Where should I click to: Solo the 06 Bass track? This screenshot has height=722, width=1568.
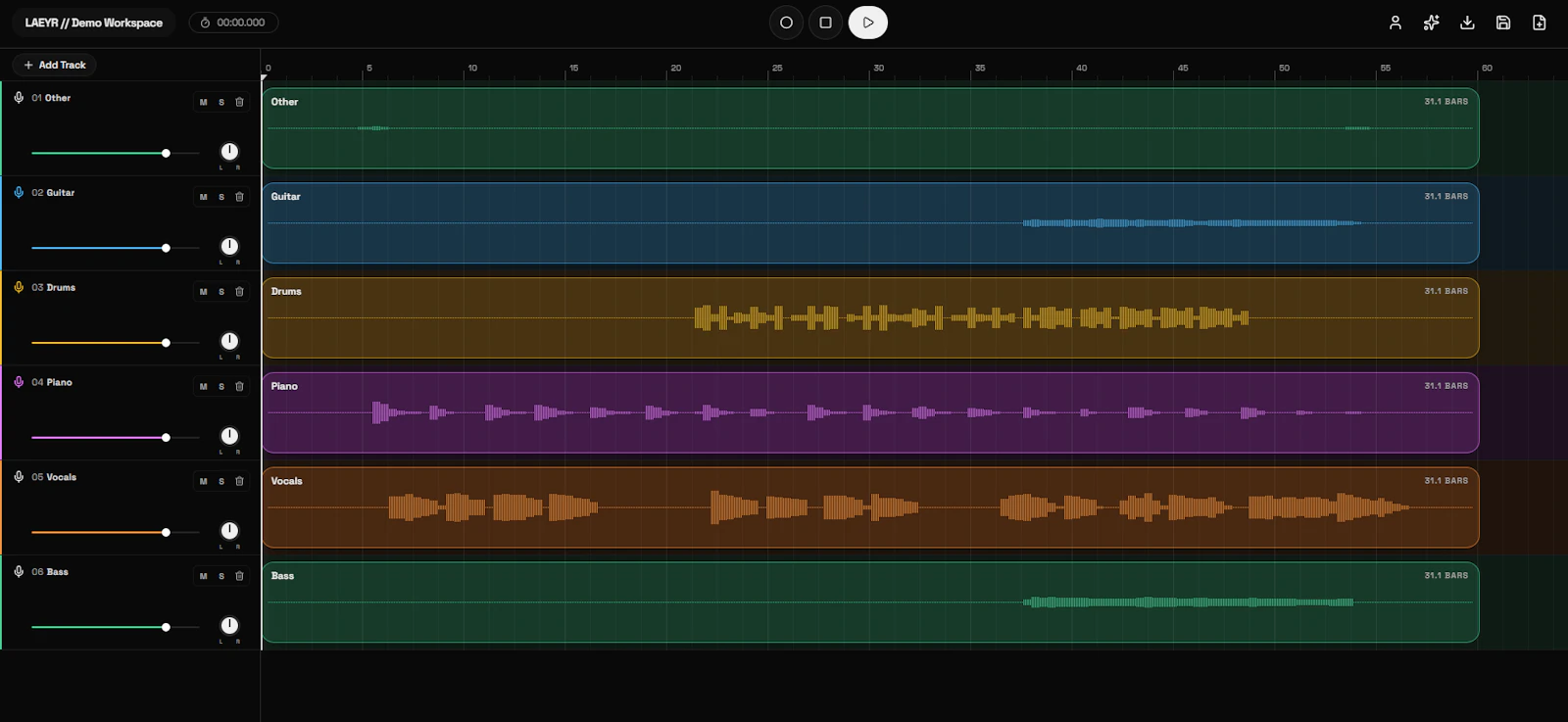[x=221, y=576]
